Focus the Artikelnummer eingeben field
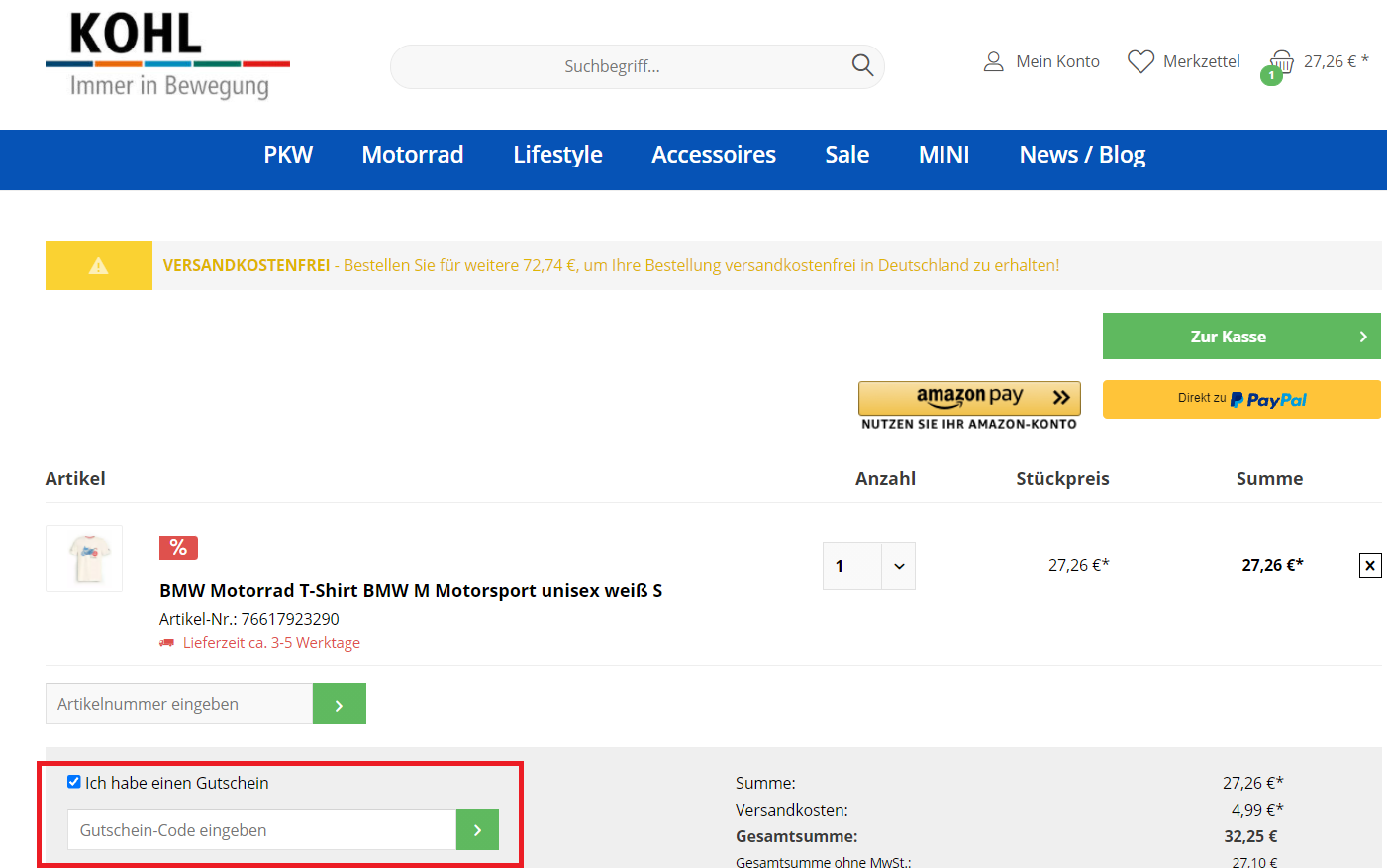The width and height of the screenshot is (1387, 868). pyautogui.click(x=179, y=704)
